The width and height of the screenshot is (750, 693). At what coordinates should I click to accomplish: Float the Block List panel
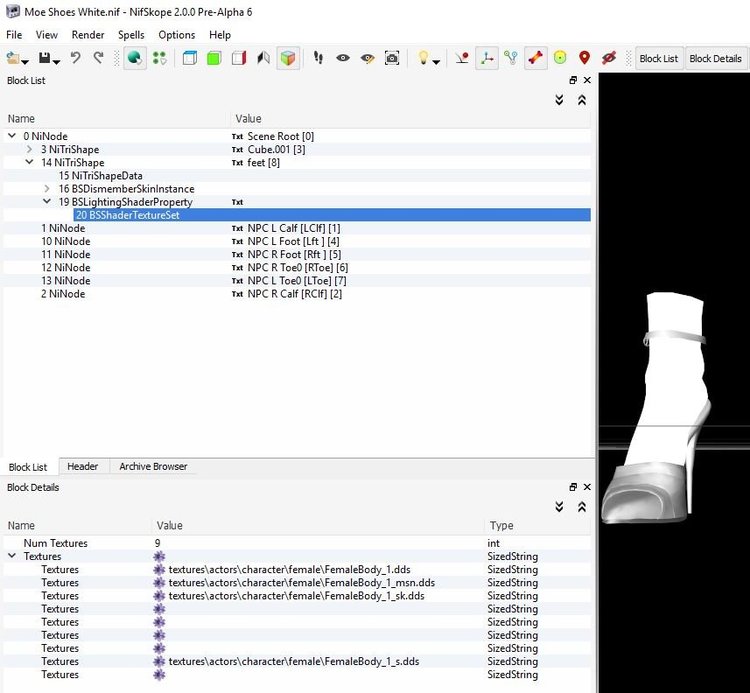click(x=573, y=80)
